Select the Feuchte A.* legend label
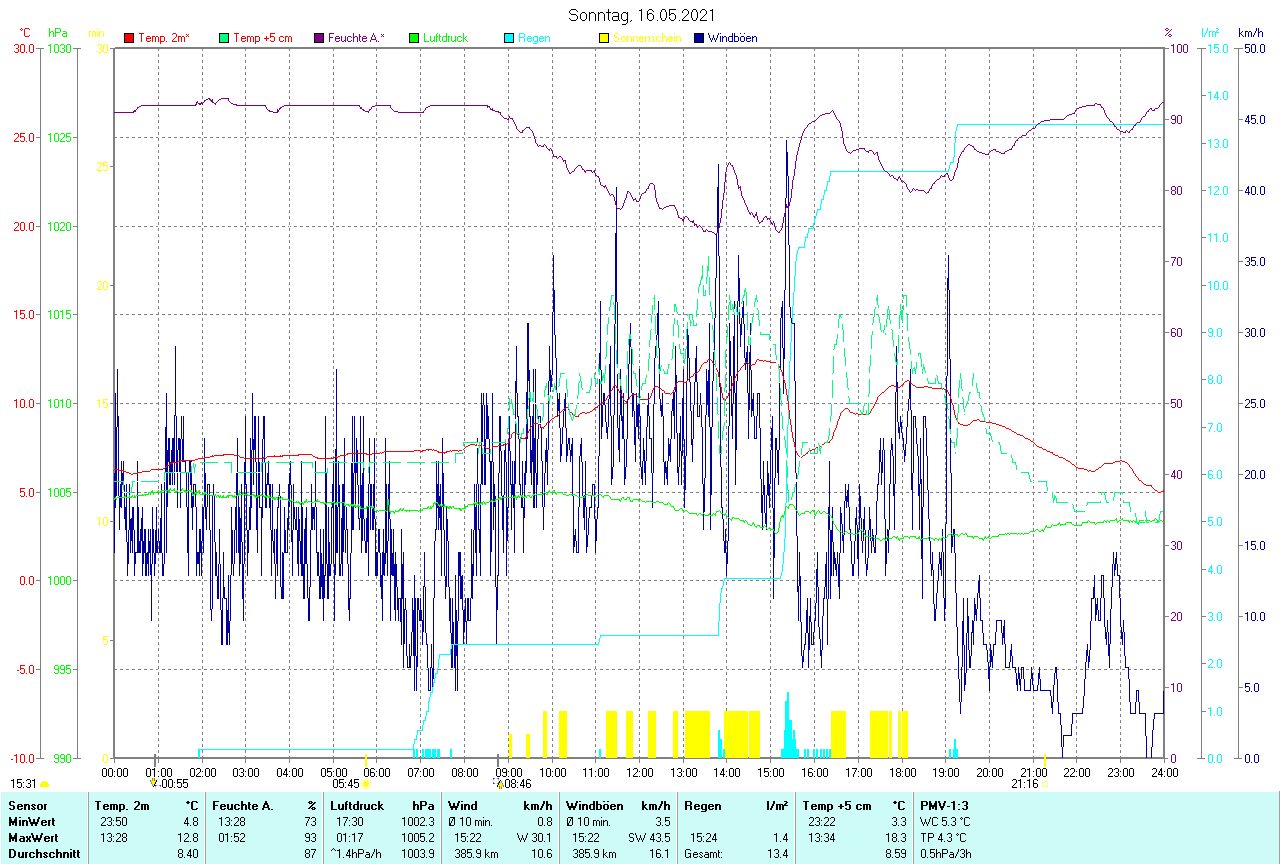1280x864 pixels. coord(356,38)
